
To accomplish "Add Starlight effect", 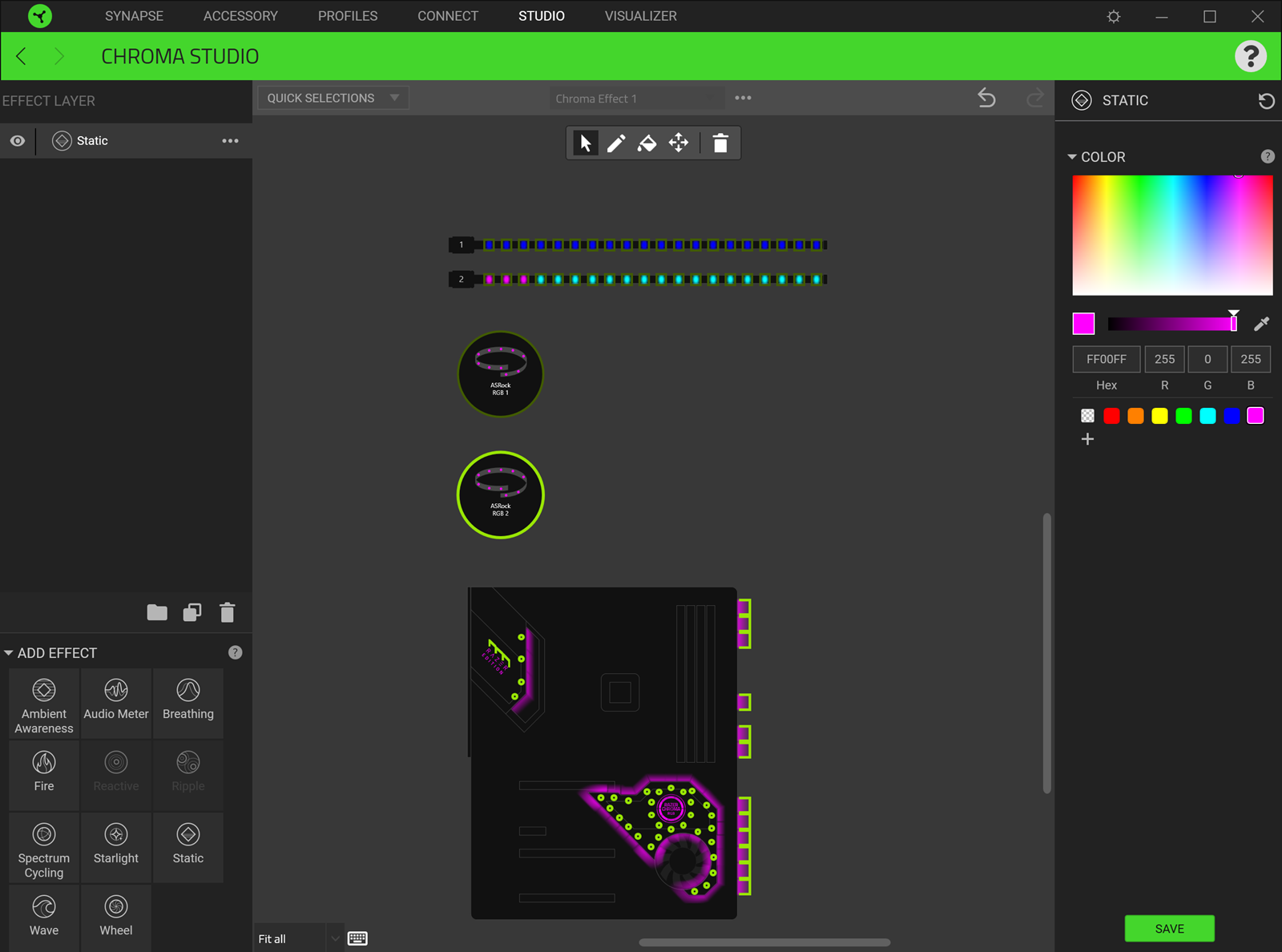I will point(116,848).
